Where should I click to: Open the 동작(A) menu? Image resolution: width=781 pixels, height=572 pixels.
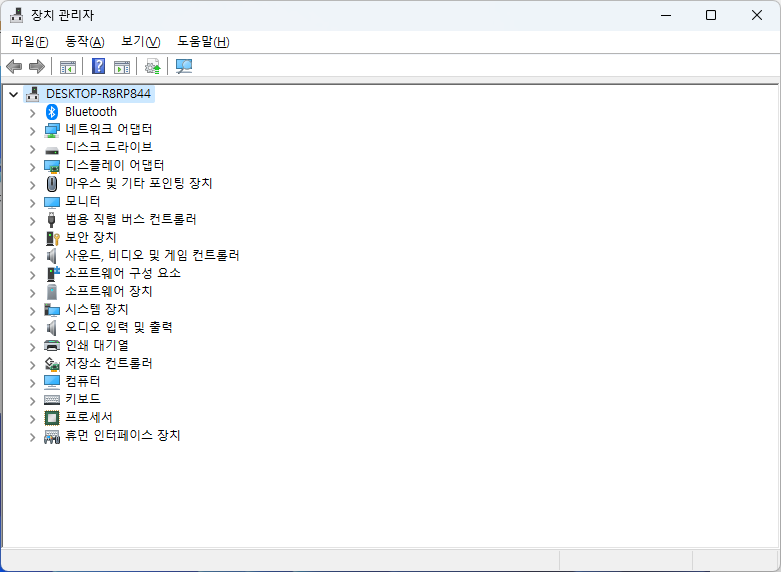85,41
